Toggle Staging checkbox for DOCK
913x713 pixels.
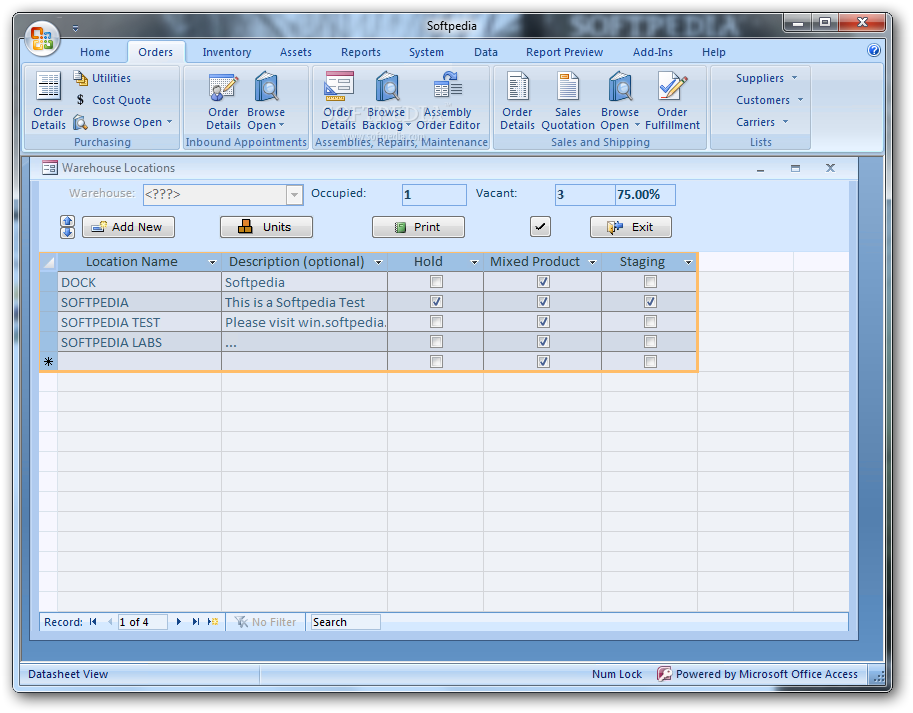650,282
